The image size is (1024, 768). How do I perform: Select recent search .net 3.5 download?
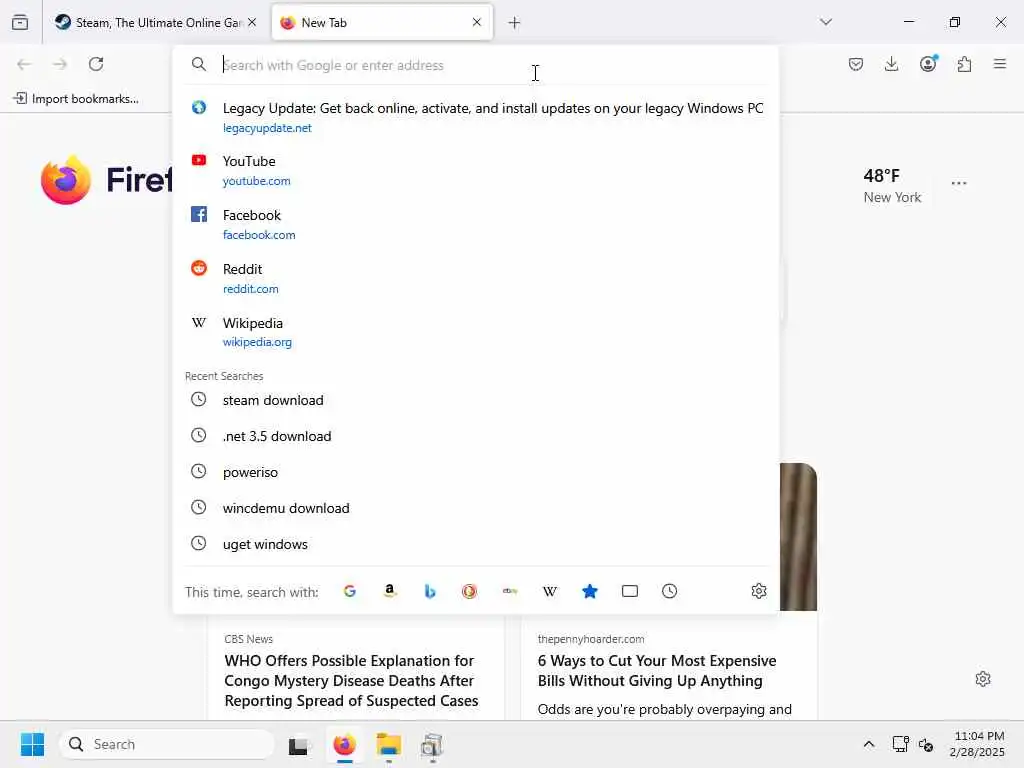tap(476, 436)
